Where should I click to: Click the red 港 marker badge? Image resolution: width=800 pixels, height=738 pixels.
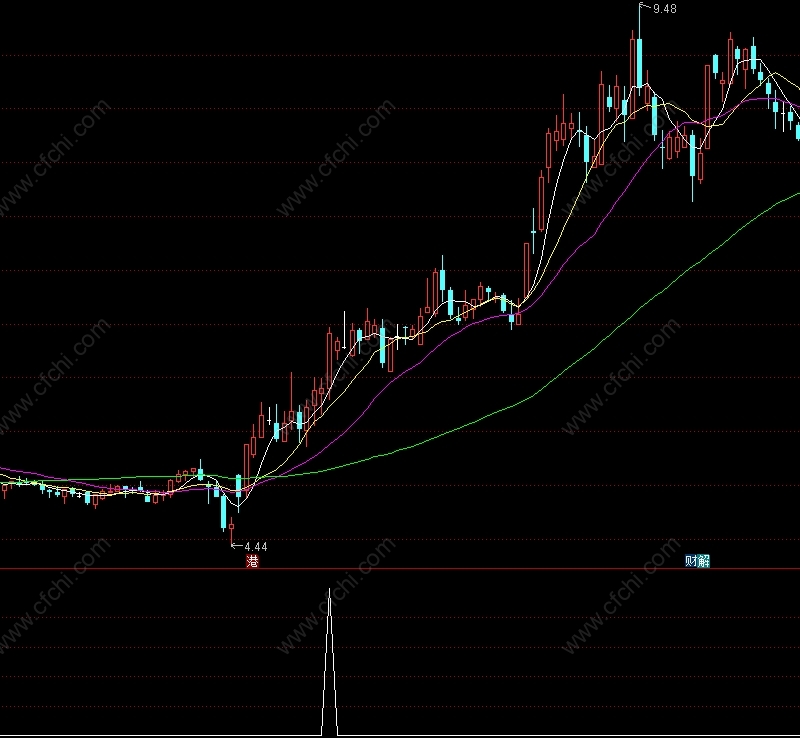253,561
